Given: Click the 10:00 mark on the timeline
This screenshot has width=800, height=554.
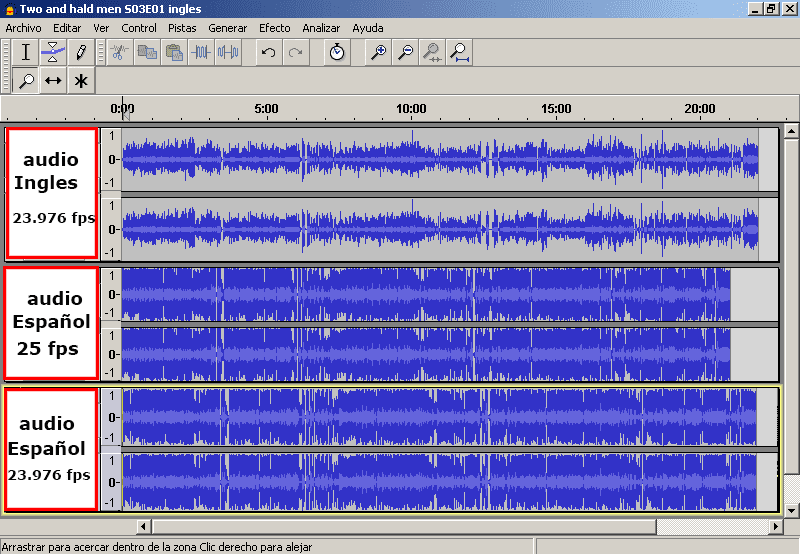Looking at the screenshot, I should pyautogui.click(x=411, y=109).
